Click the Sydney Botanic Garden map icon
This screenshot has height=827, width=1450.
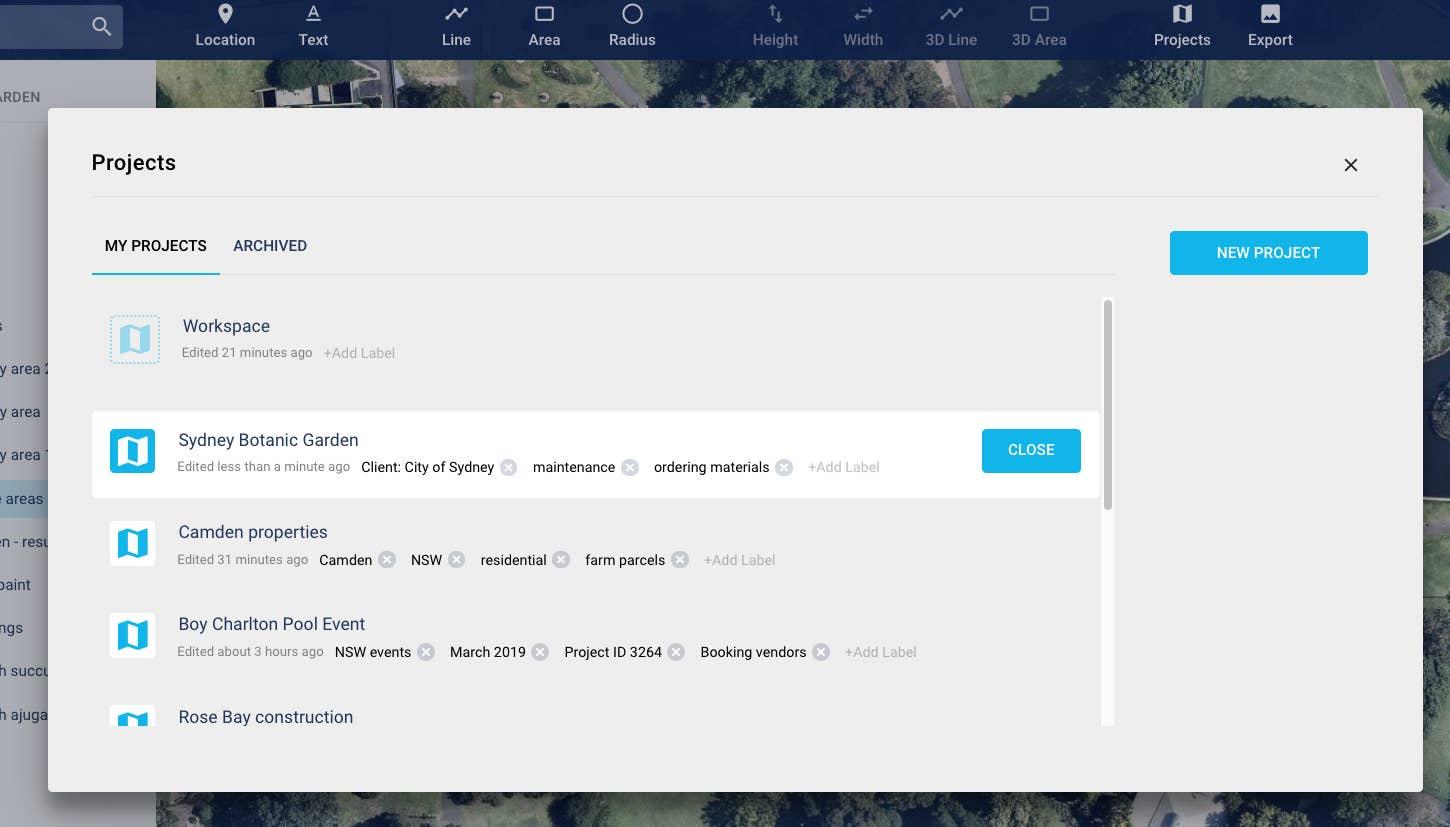click(132, 451)
